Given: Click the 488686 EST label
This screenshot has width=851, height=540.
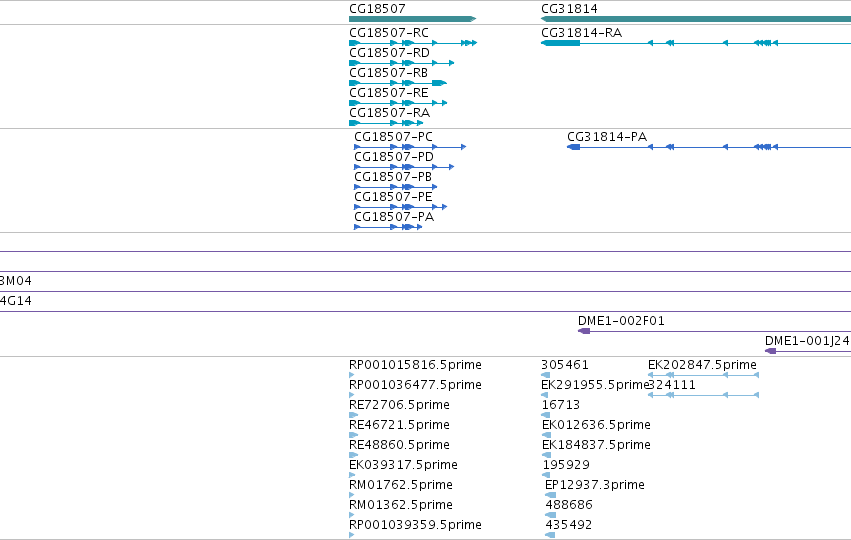Looking at the screenshot, I should point(569,505).
